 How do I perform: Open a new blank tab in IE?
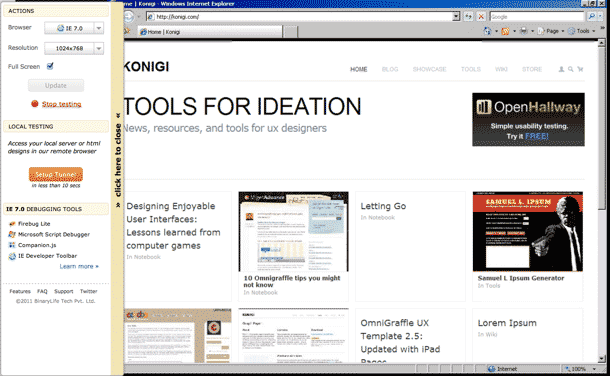pos(290,32)
